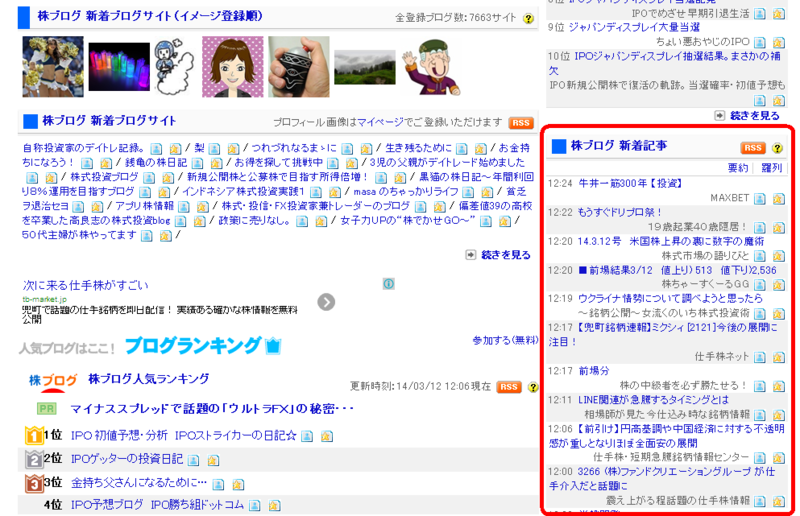The width and height of the screenshot is (800, 516).
Task: Open article ウクライナ情勢について調べようと思ったら
Action: 670,298
